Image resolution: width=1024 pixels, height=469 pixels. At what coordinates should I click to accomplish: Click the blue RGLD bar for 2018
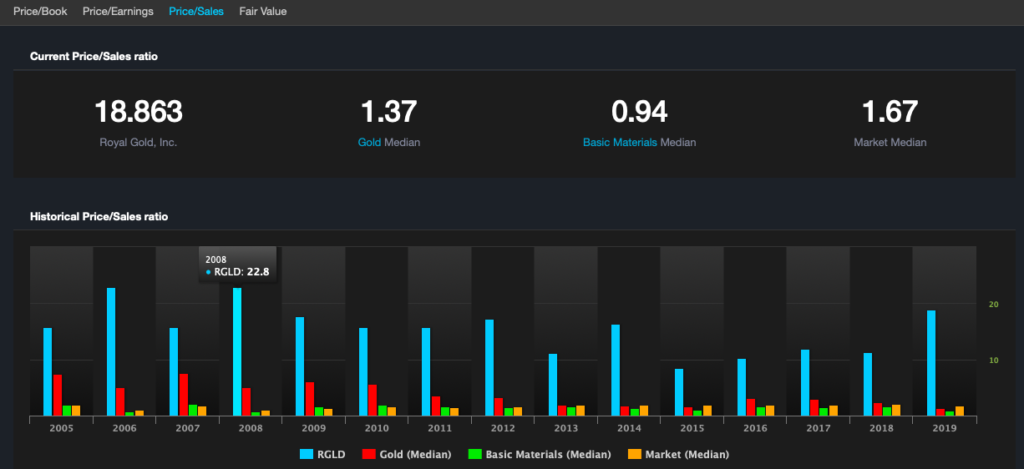[x=868, y=384]
